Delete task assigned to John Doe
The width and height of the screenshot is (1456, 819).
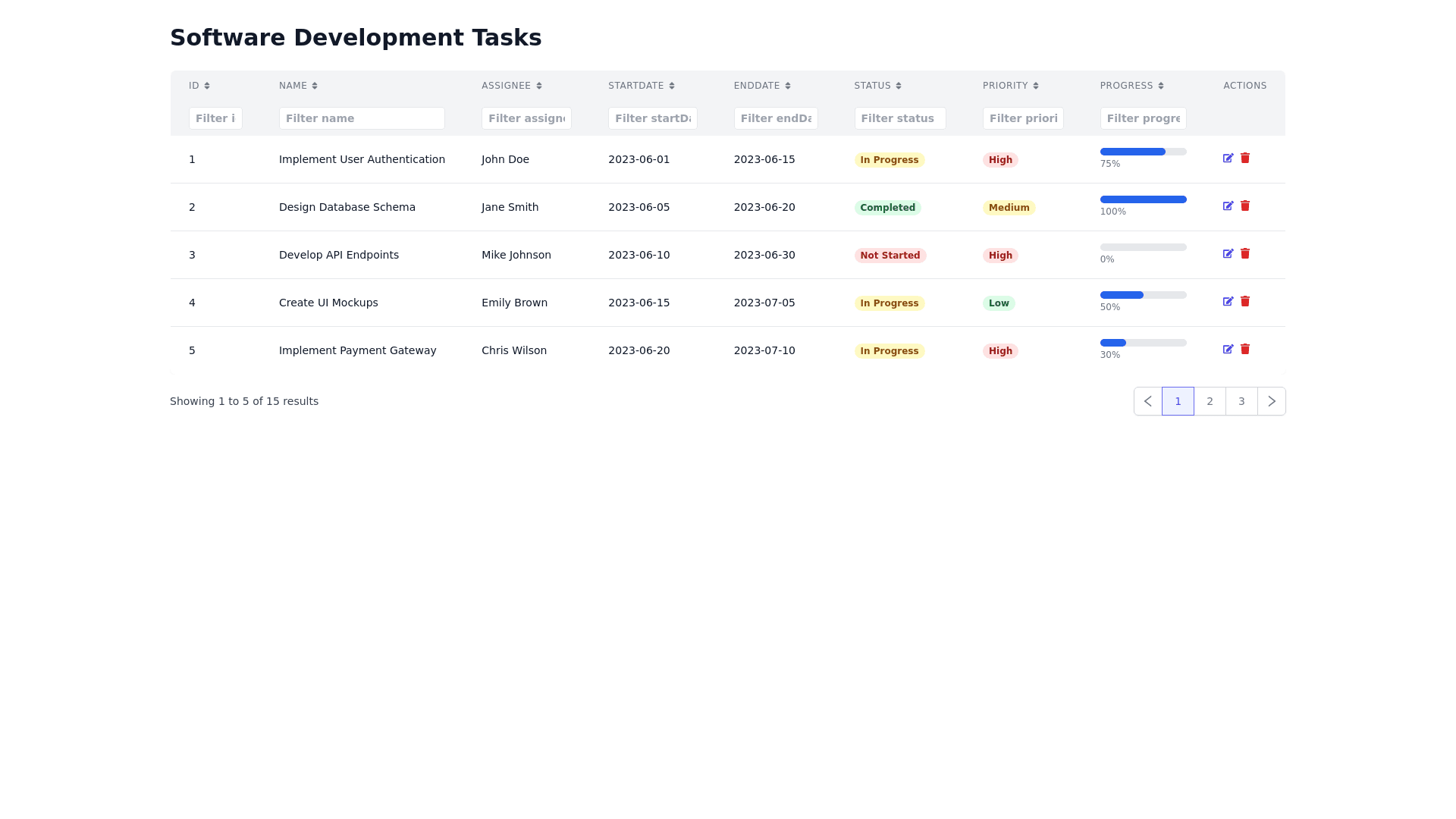pos(1245,158)
